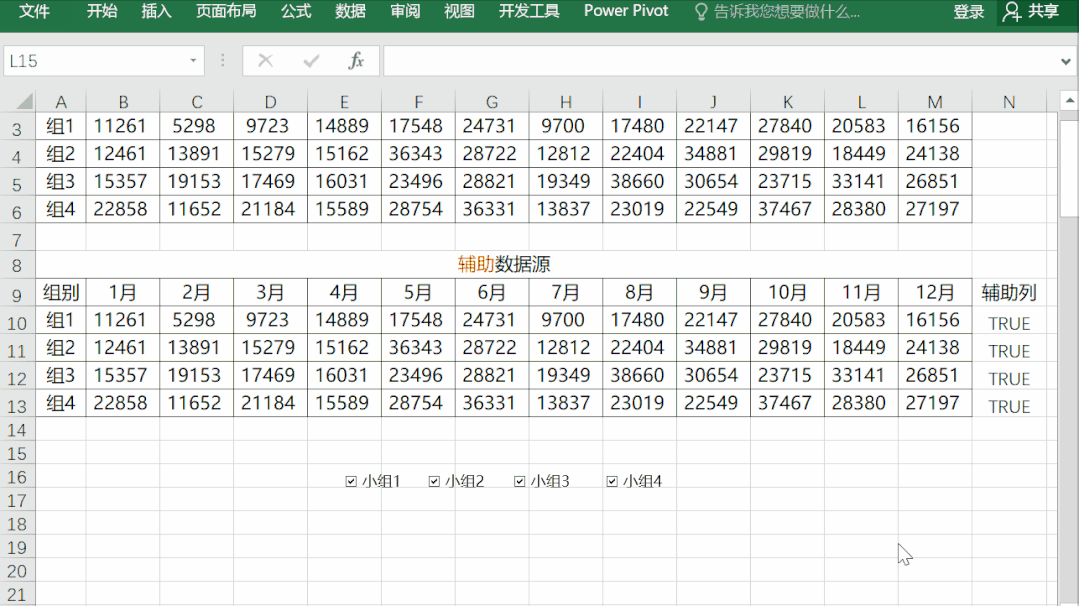
Task: Select the TRUE cell in row 10
Action: click(1009, 323)
